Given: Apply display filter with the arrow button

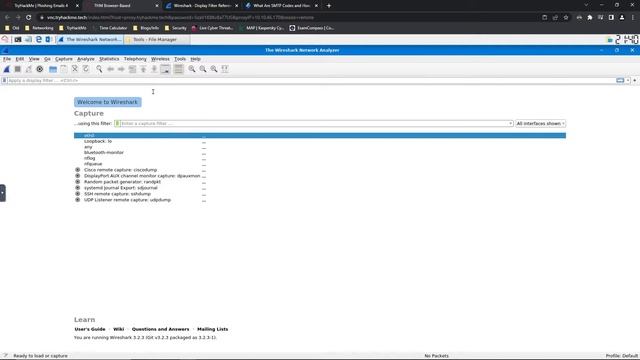Looking at the screenshot, I should click(620, 80).
